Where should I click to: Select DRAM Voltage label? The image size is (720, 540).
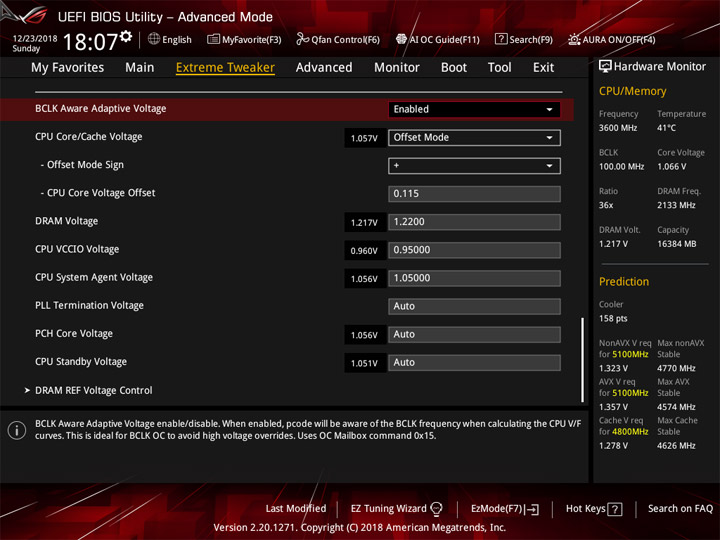tap(67, 221)
